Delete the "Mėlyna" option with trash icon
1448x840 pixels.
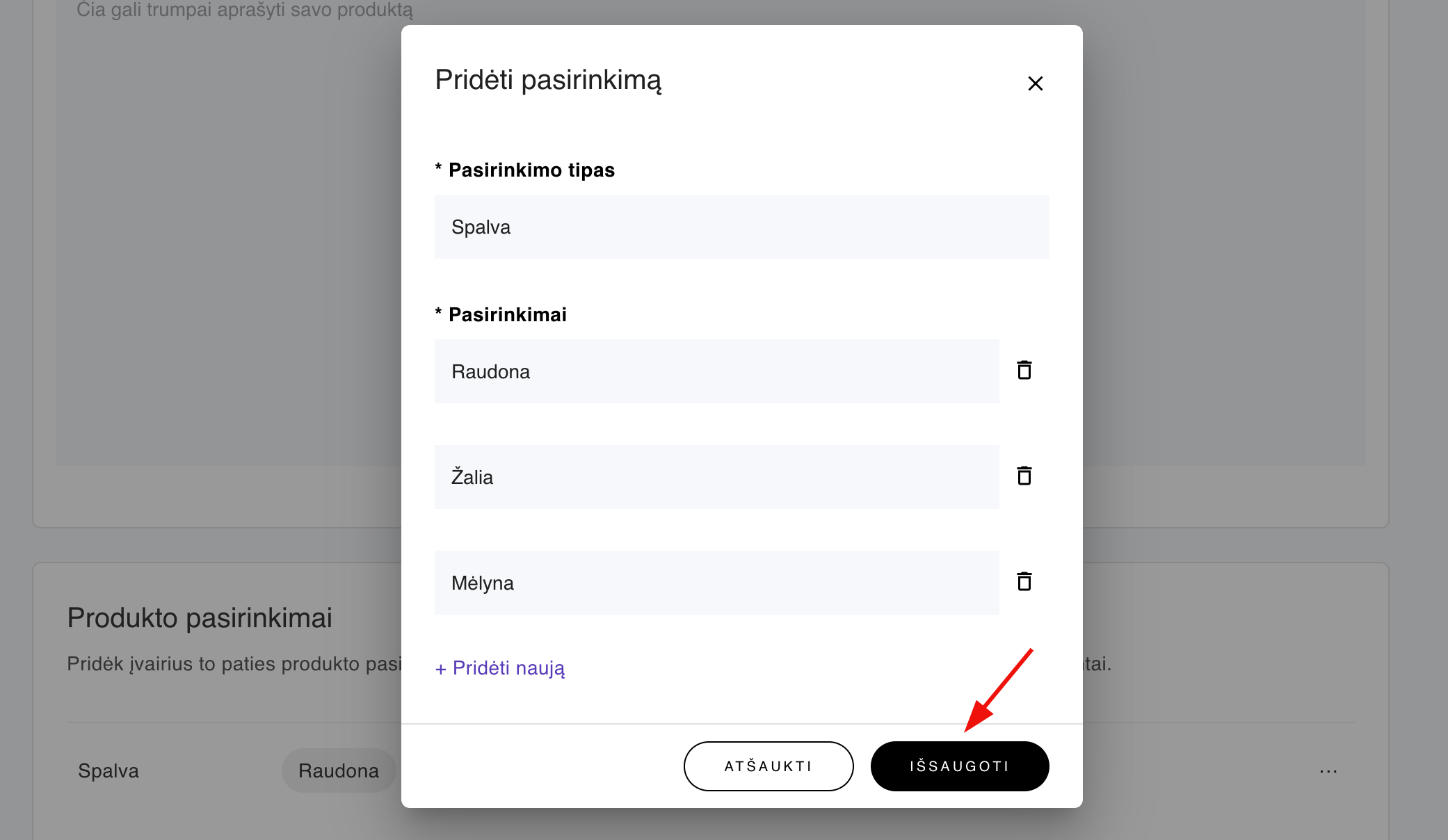tap(1024, 582)
